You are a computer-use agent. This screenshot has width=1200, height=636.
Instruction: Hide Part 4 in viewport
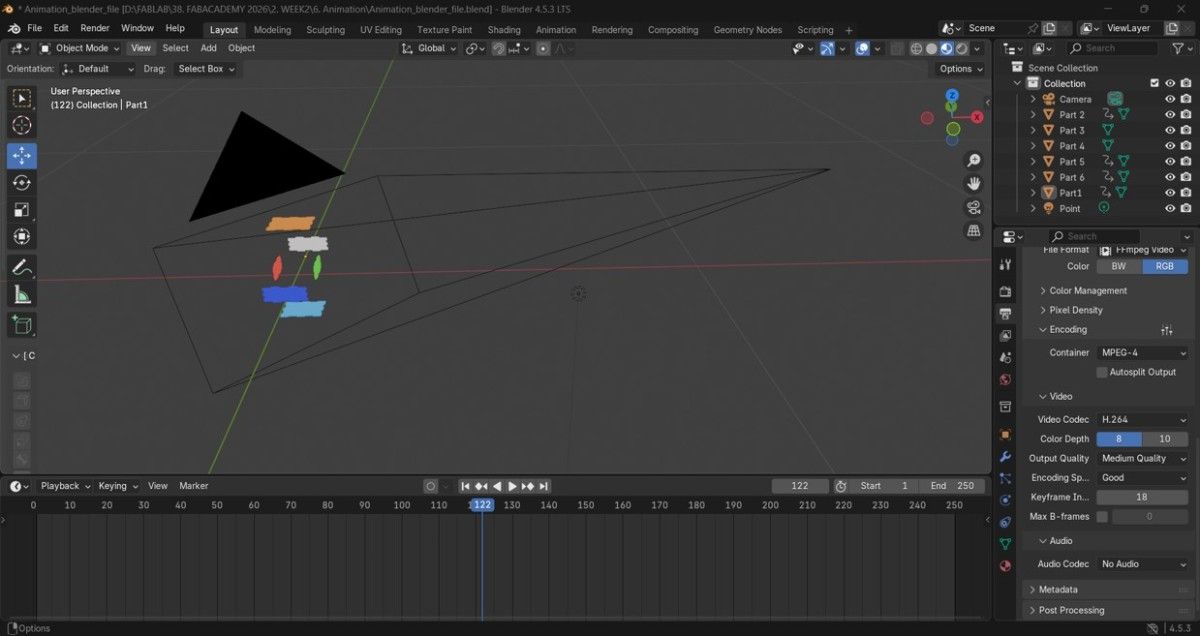1169,146
